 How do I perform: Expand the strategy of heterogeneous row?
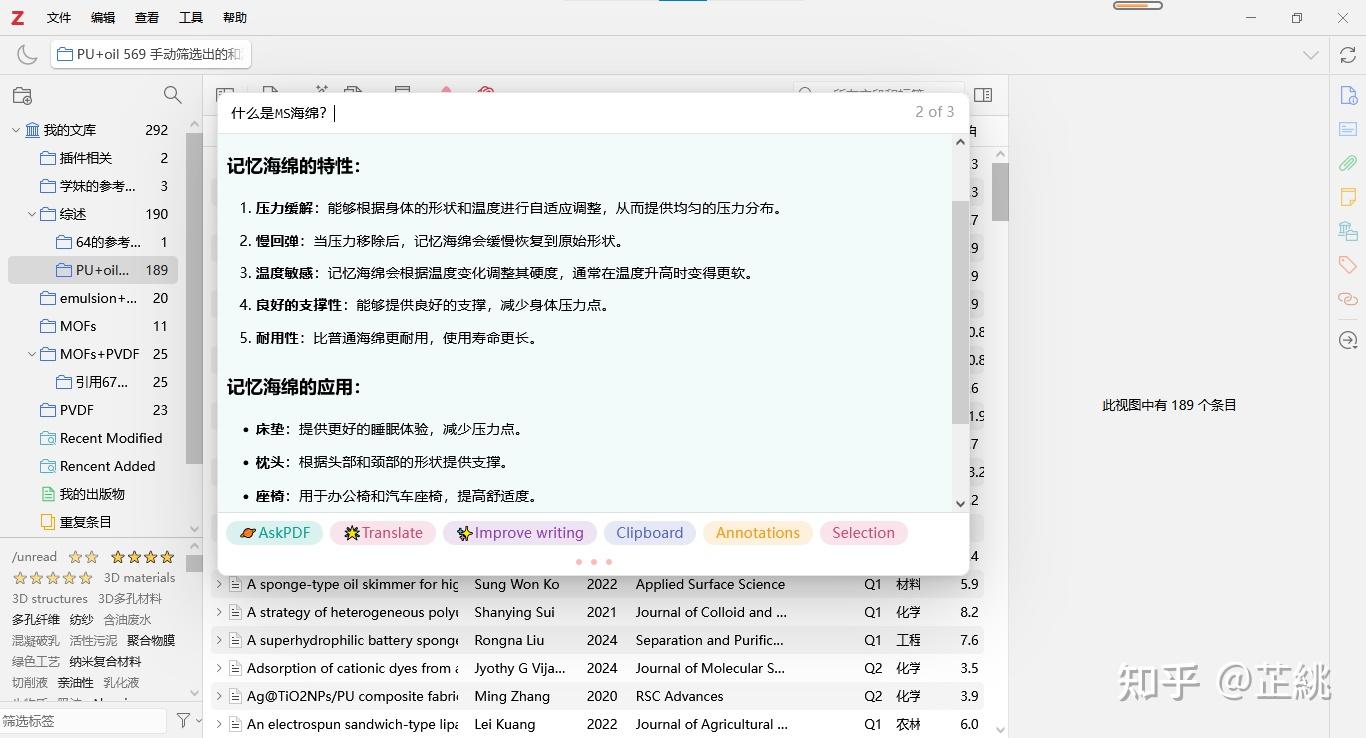pyautogui.click(x=220, y=612)
